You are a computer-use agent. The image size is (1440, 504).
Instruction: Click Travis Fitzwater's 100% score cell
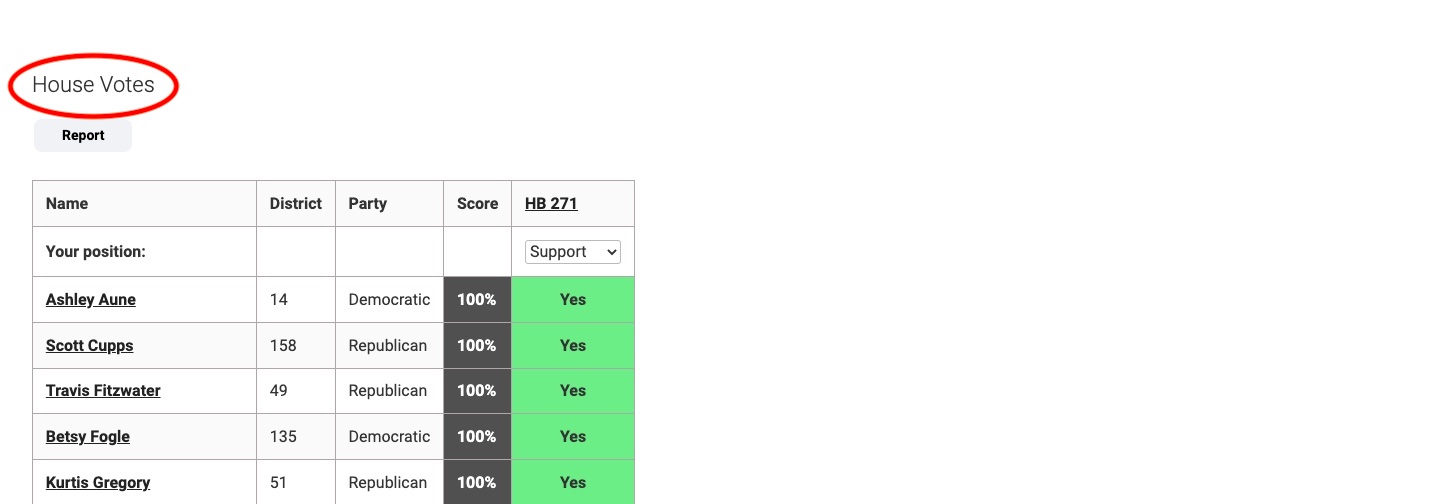coord(477,391)
